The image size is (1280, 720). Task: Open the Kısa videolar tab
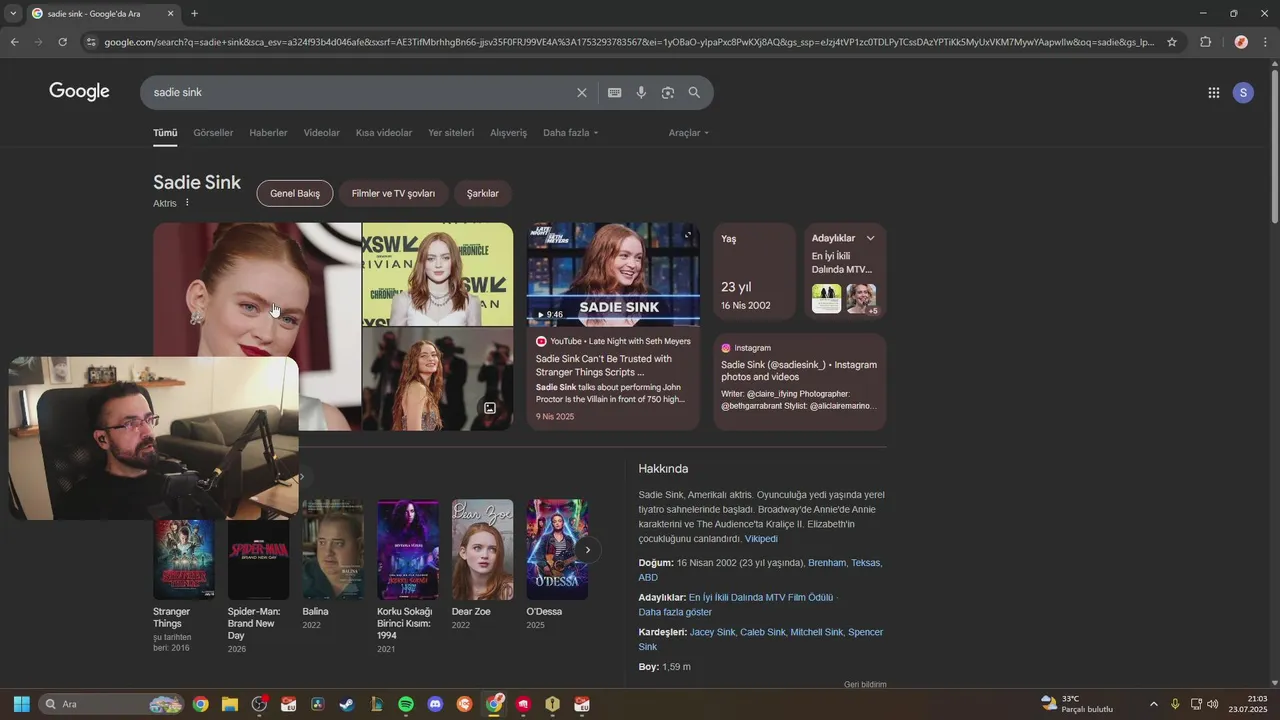coord(384,132)
